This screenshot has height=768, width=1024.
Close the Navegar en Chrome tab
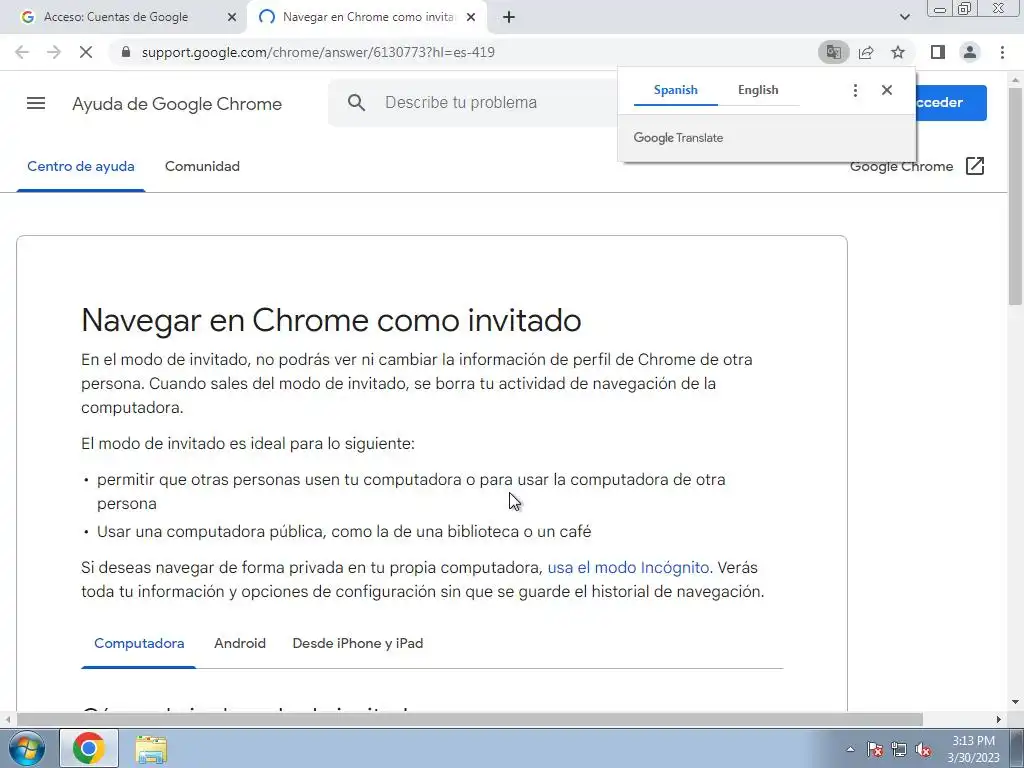point(471,17)
